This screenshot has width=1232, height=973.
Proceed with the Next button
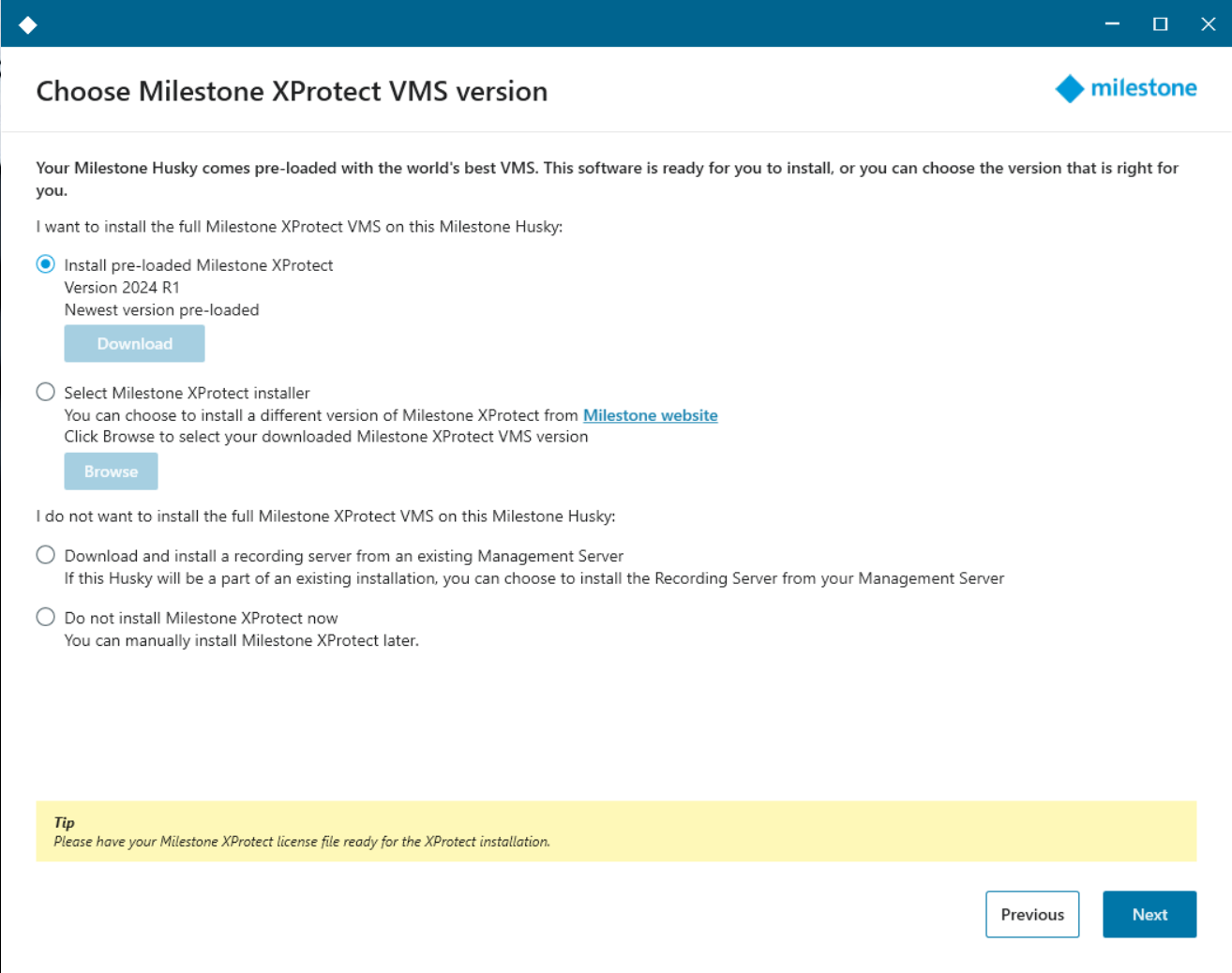(1149, 914)
